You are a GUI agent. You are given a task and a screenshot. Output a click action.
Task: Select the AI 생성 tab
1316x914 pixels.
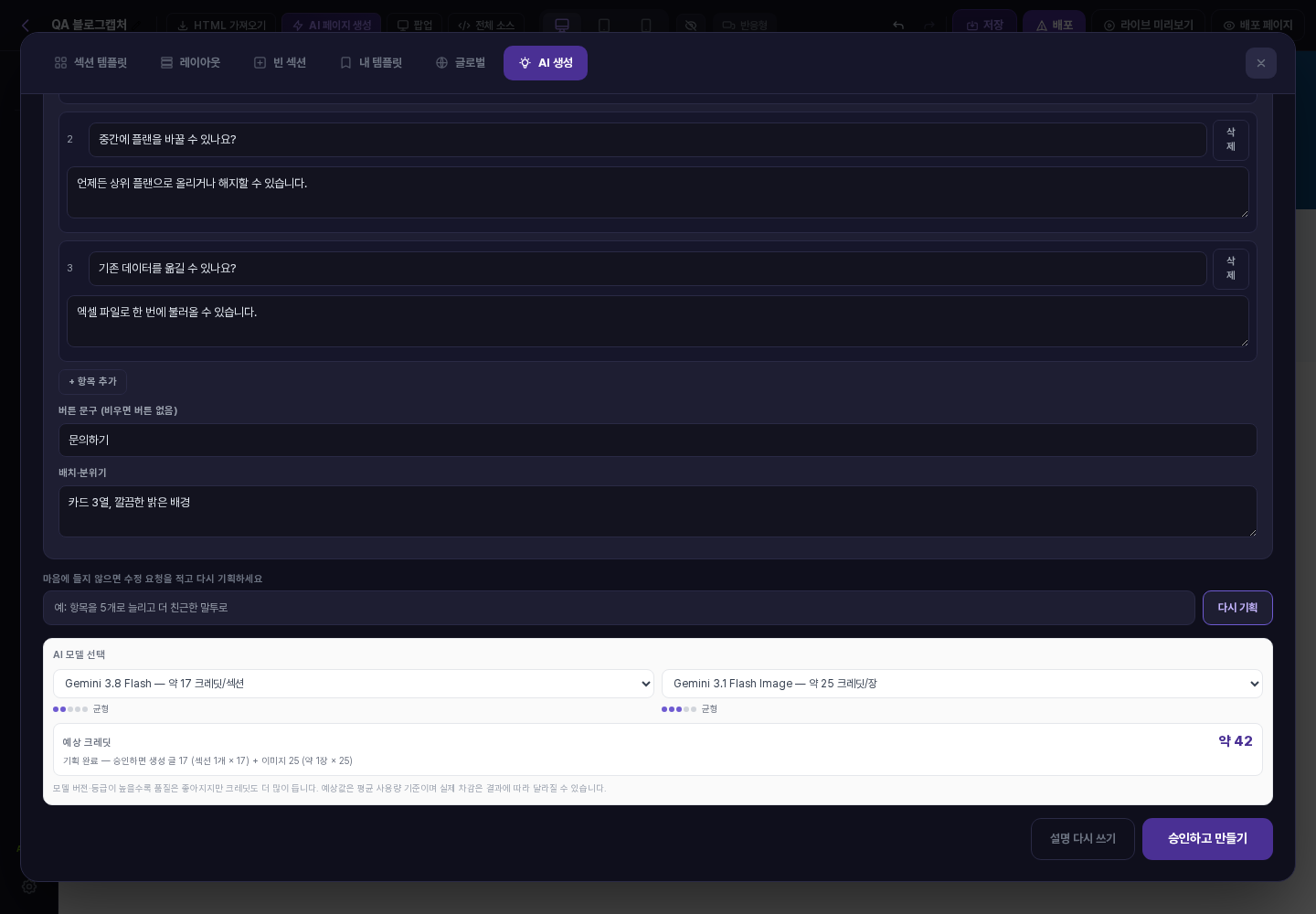[x=546, y=63]
